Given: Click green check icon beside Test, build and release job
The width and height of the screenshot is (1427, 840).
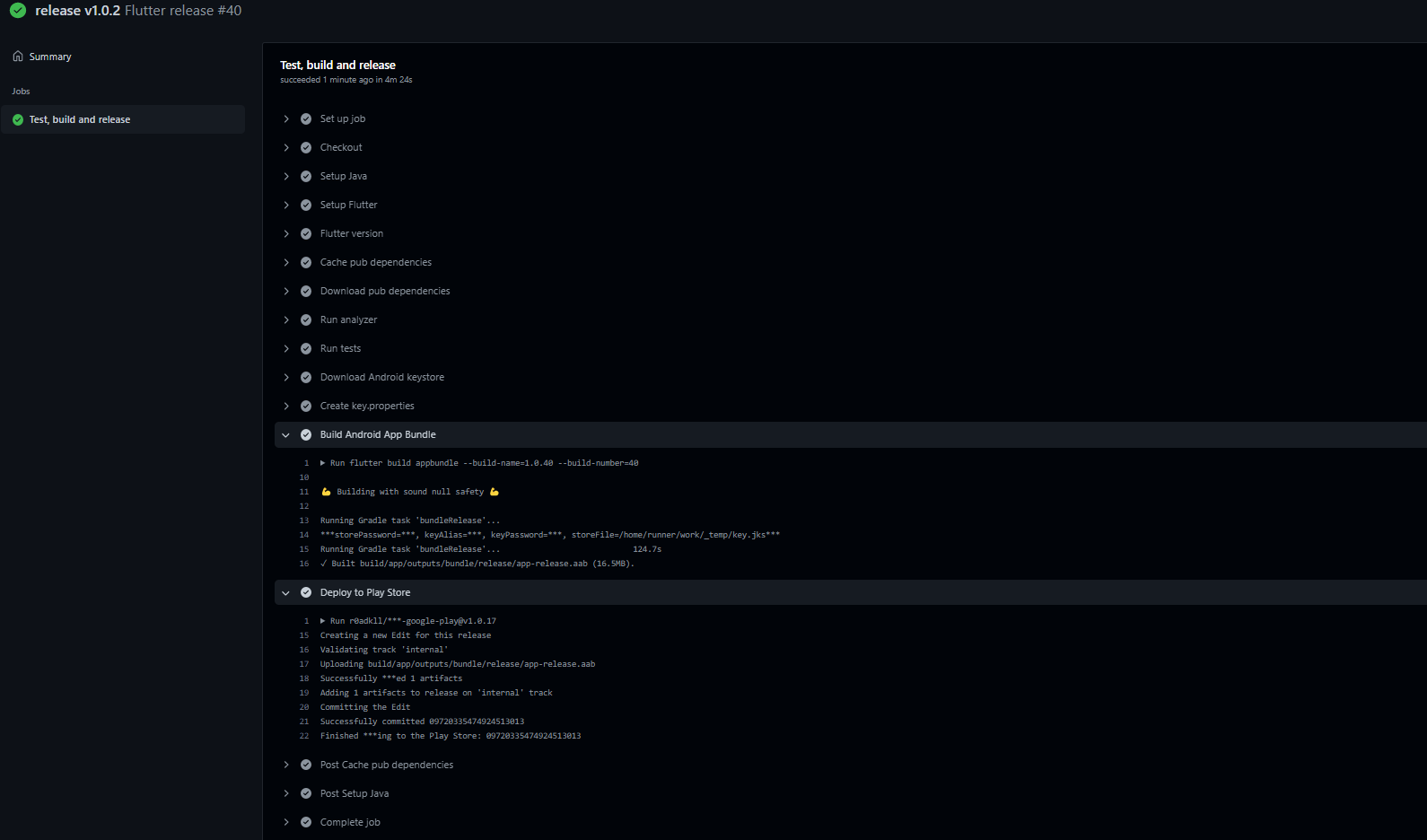Looking at the screenshot, I should (18, 119).
